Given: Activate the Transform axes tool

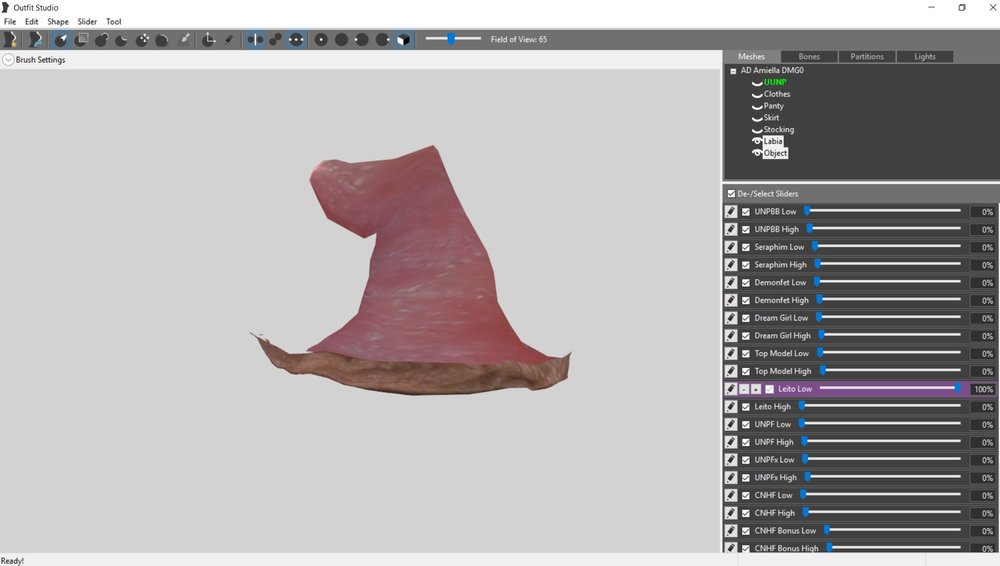Looking at the screenshot, I should 209,40.
